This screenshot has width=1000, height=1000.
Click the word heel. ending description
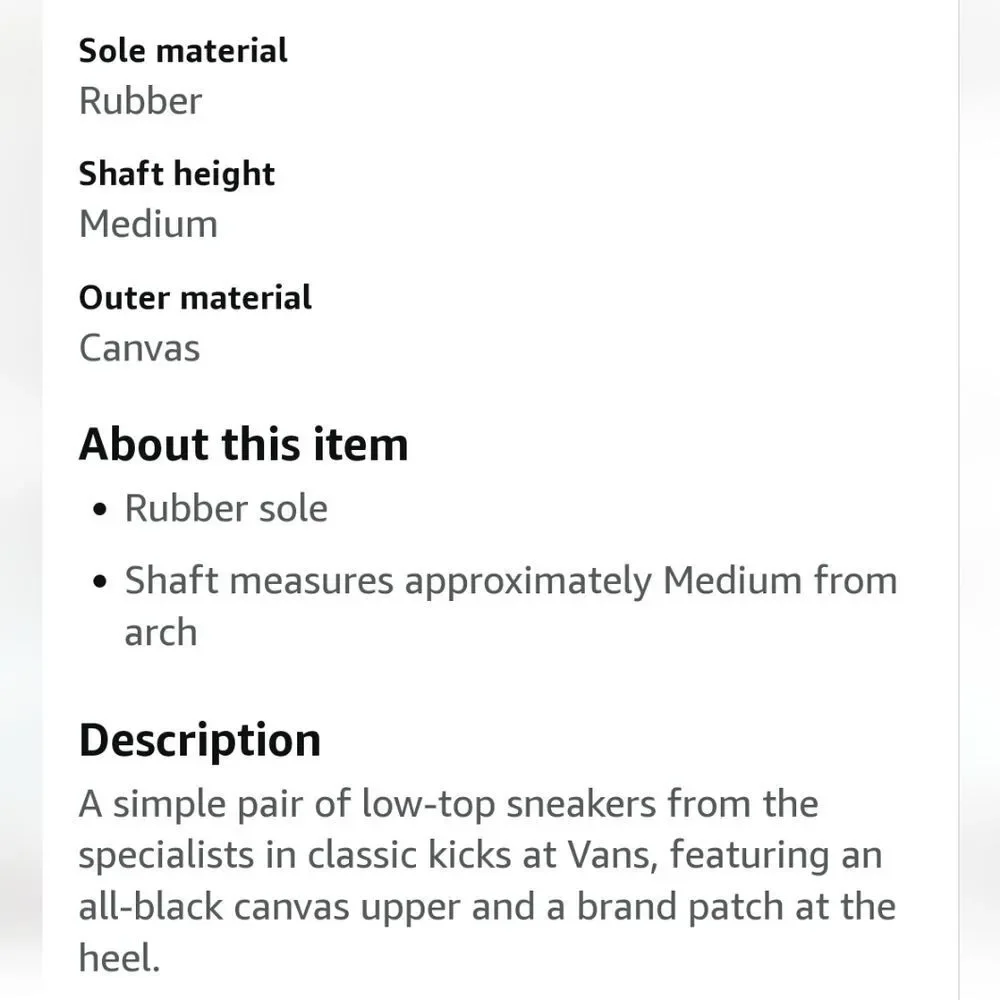coord(119,958)
